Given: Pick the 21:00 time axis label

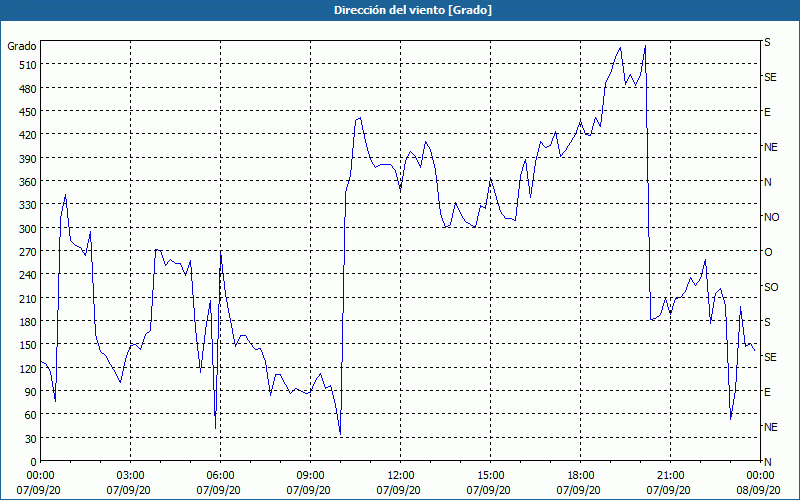Looking at the screenshot, I should tap(670, 476).
